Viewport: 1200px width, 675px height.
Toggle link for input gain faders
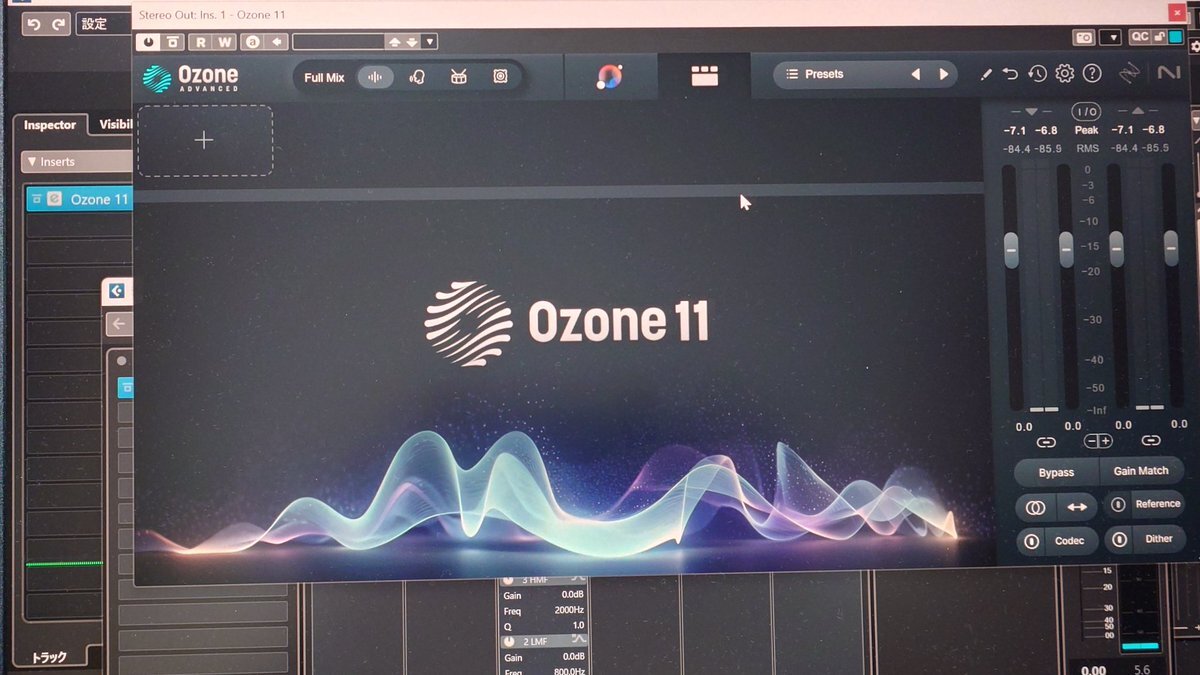1046,441
